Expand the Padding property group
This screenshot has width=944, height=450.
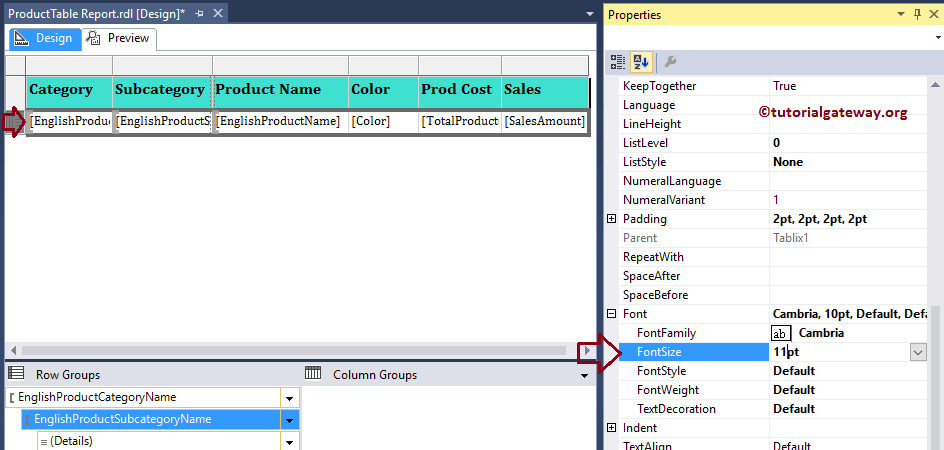612,219
